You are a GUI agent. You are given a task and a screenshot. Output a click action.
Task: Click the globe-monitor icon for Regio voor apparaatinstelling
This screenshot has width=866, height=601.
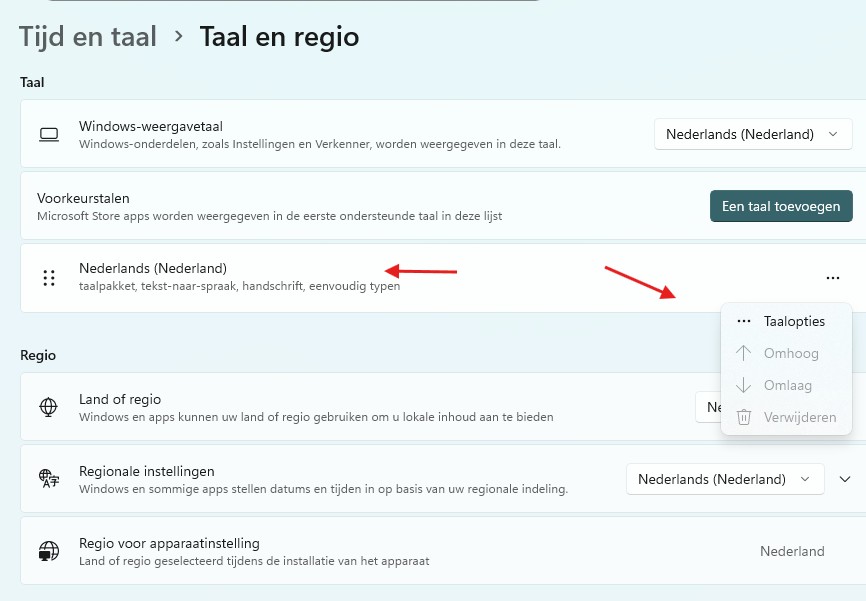[49, 551]
